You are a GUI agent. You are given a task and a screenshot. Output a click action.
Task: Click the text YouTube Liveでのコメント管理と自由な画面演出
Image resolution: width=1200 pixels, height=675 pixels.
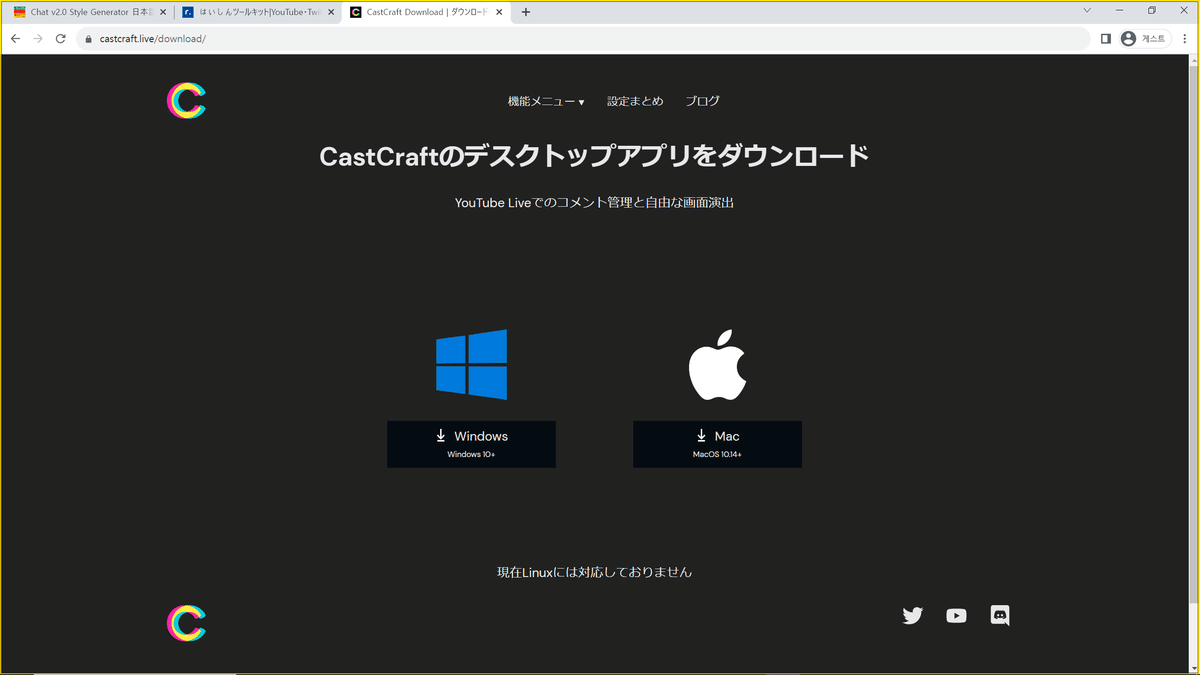(x=595, y=203)
